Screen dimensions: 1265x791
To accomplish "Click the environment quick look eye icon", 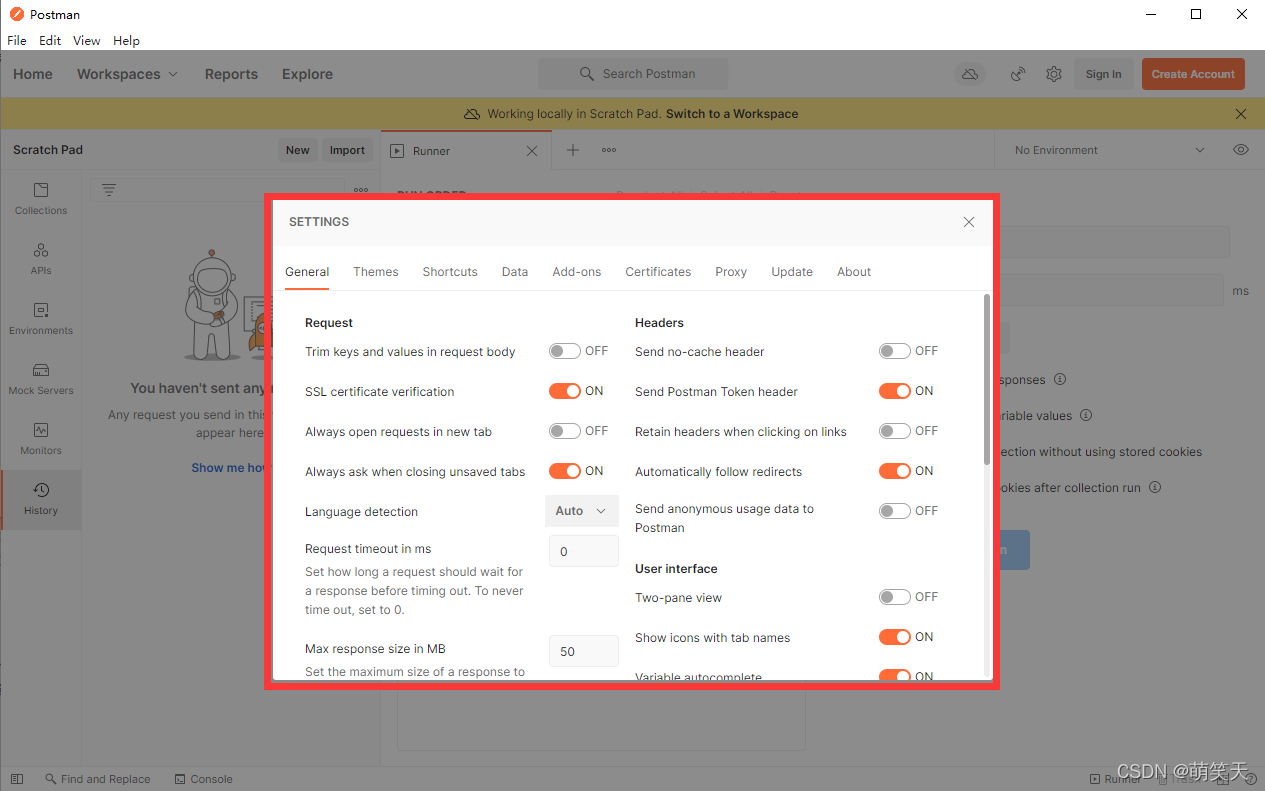I will coord(1241,150).
